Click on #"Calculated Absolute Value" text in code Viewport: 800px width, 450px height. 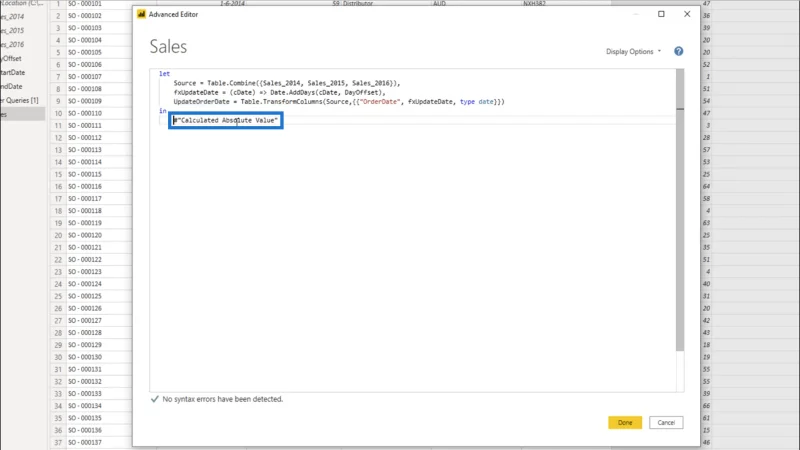point(226,120)
